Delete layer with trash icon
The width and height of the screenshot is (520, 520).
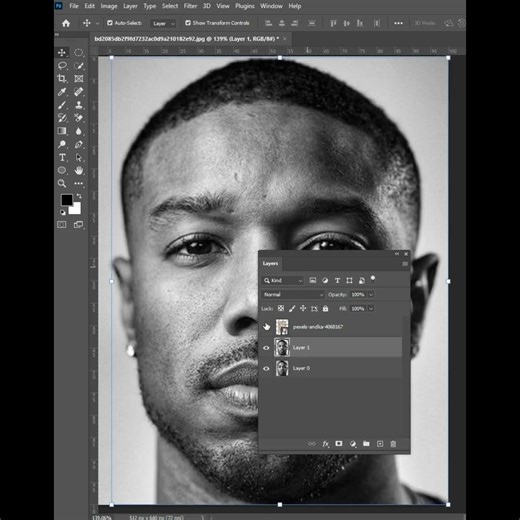tap(393, 444)
